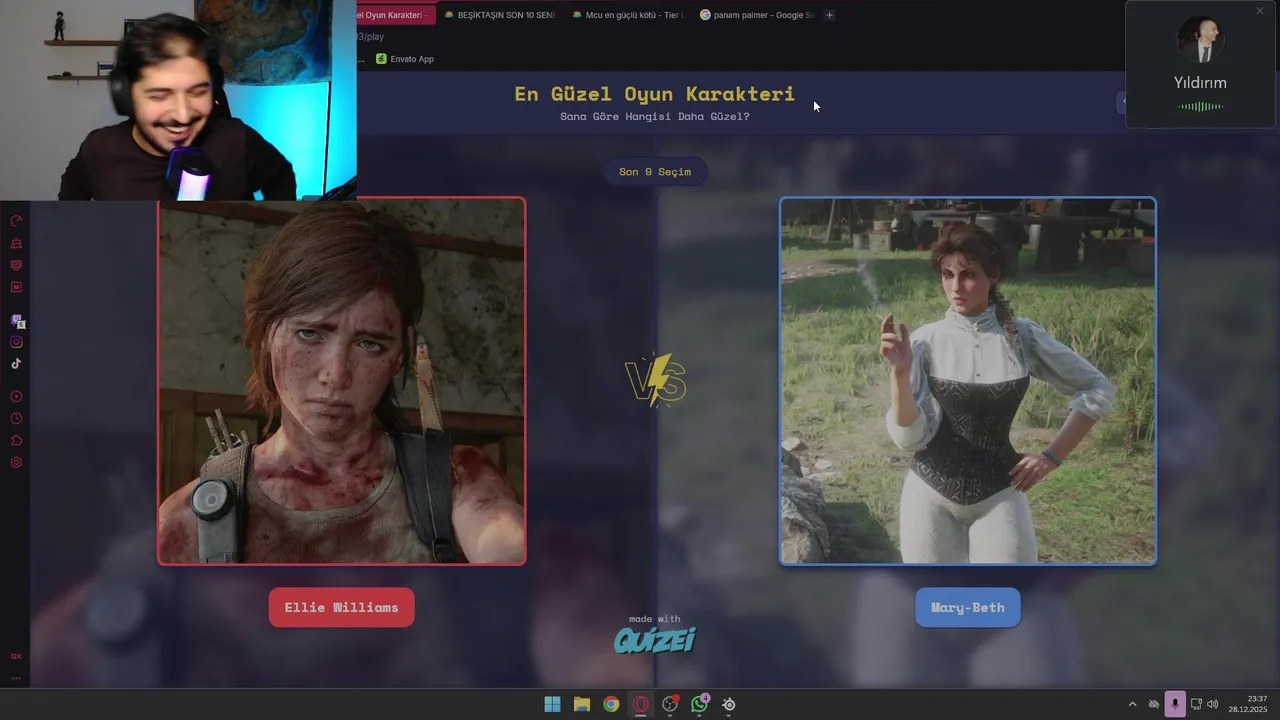Viewport: 1280px width, 720px height.
Task: Open the three-dots sidebar menu
Action: [x=16, y=678]
